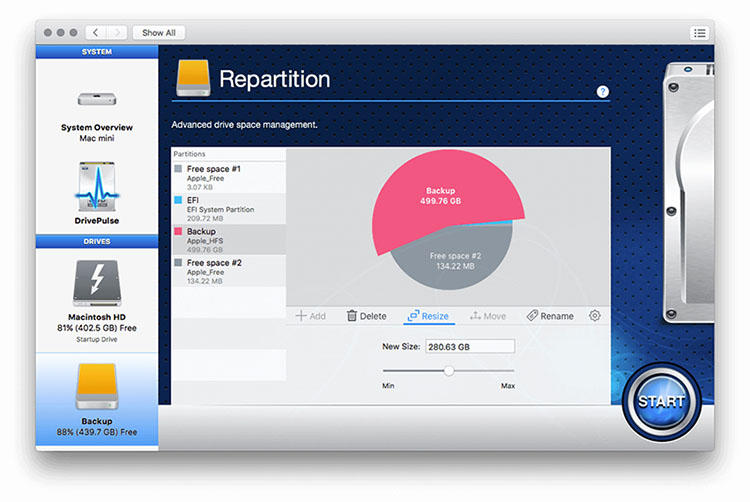Open System Overview Mac mini icon

pos(97,100)
